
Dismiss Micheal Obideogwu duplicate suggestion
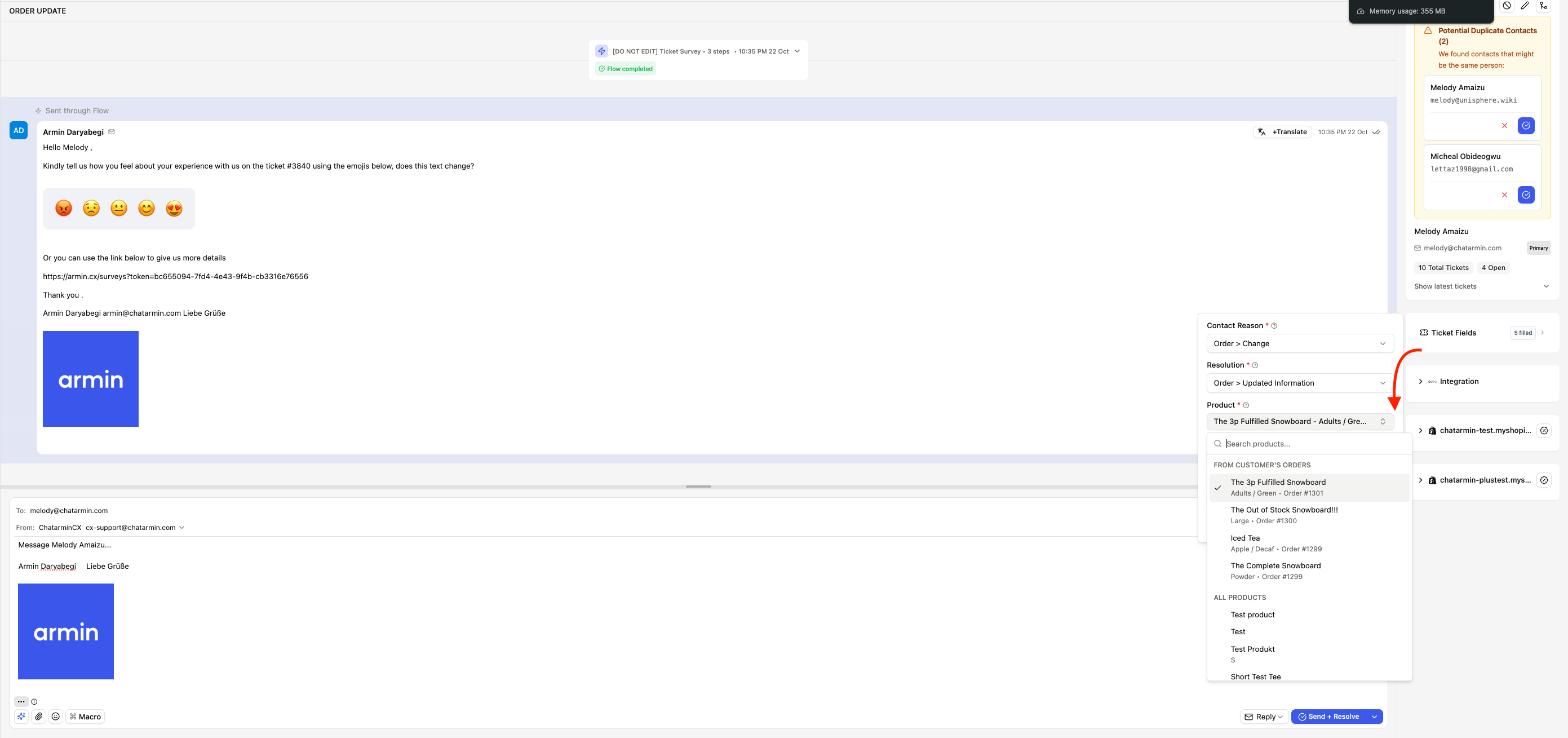click(1504, 195)
